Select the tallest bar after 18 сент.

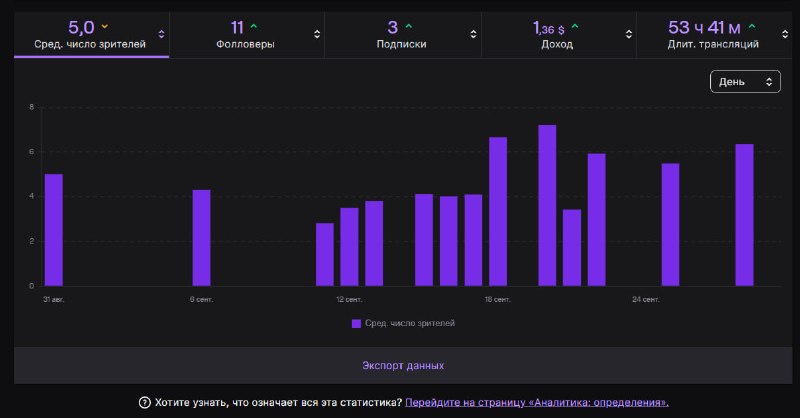[547, 205]
